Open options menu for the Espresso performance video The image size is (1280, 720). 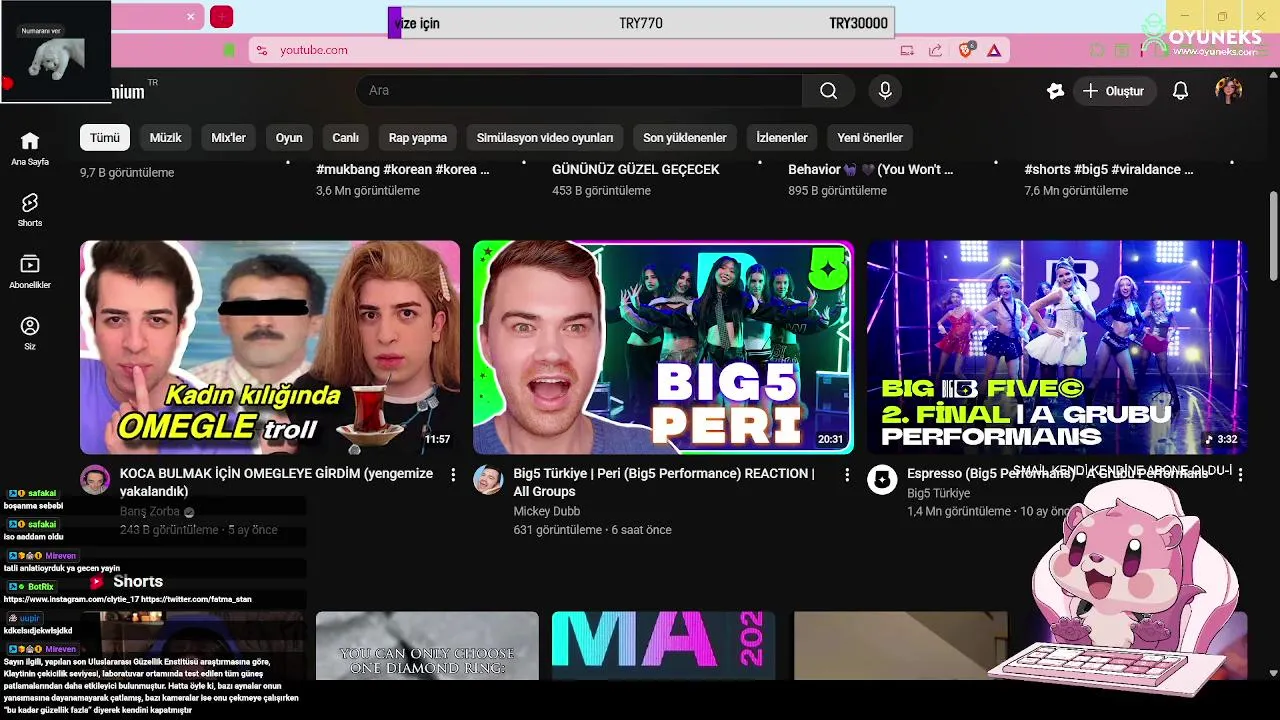pos(1240,474)
